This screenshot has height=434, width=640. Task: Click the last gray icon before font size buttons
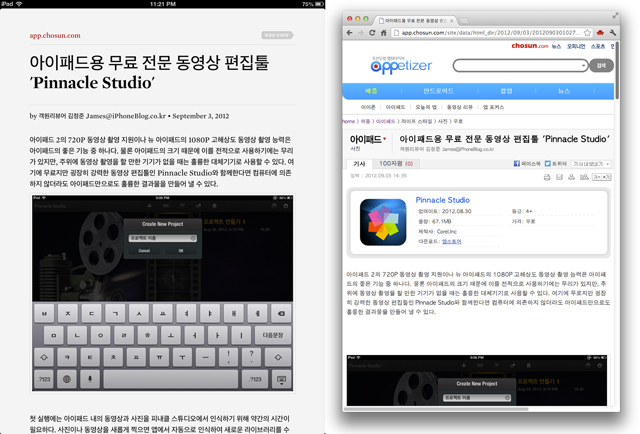click(584, 177)
